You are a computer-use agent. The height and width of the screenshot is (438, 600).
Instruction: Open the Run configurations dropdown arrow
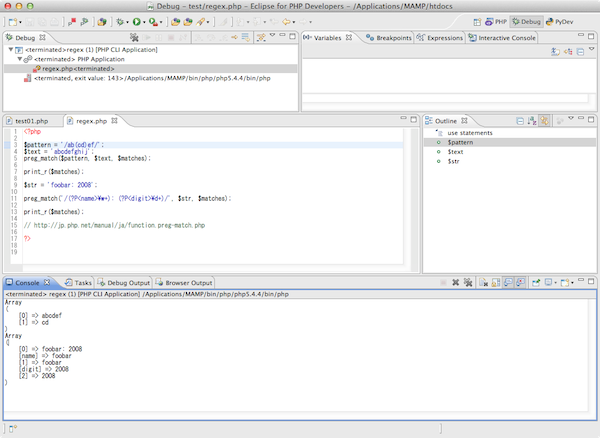point(144,23)
